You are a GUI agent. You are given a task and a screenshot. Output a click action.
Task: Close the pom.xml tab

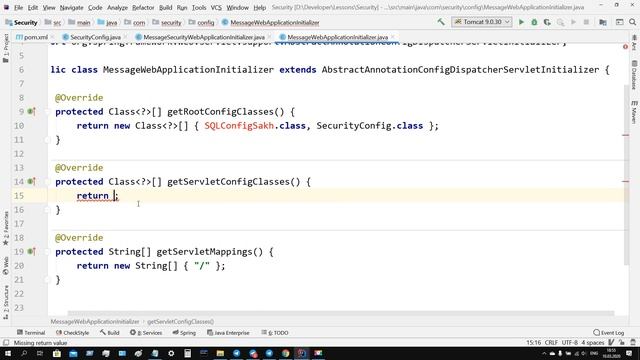click(x=53, y=37)
